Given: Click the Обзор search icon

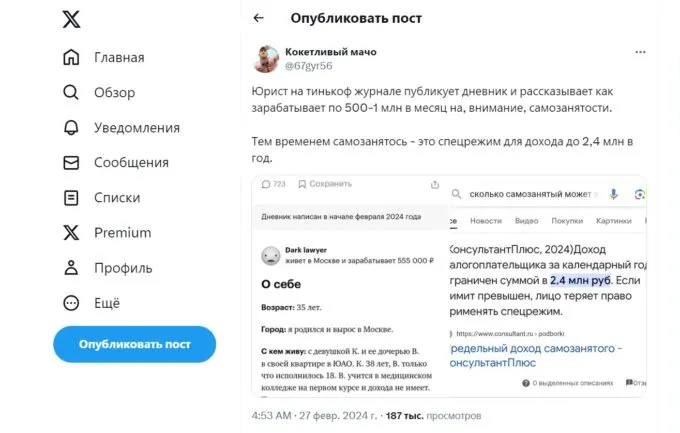Looking at the screenshot, I should [71, 92].
